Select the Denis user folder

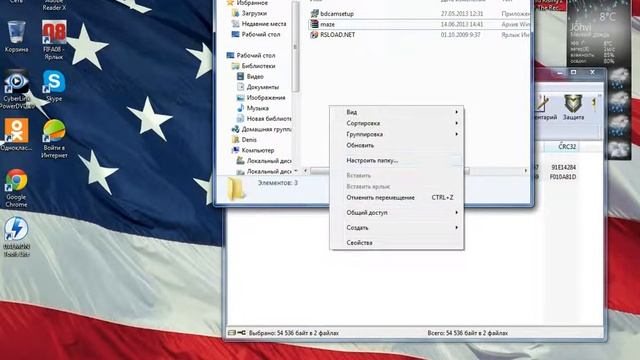(249, 140)
